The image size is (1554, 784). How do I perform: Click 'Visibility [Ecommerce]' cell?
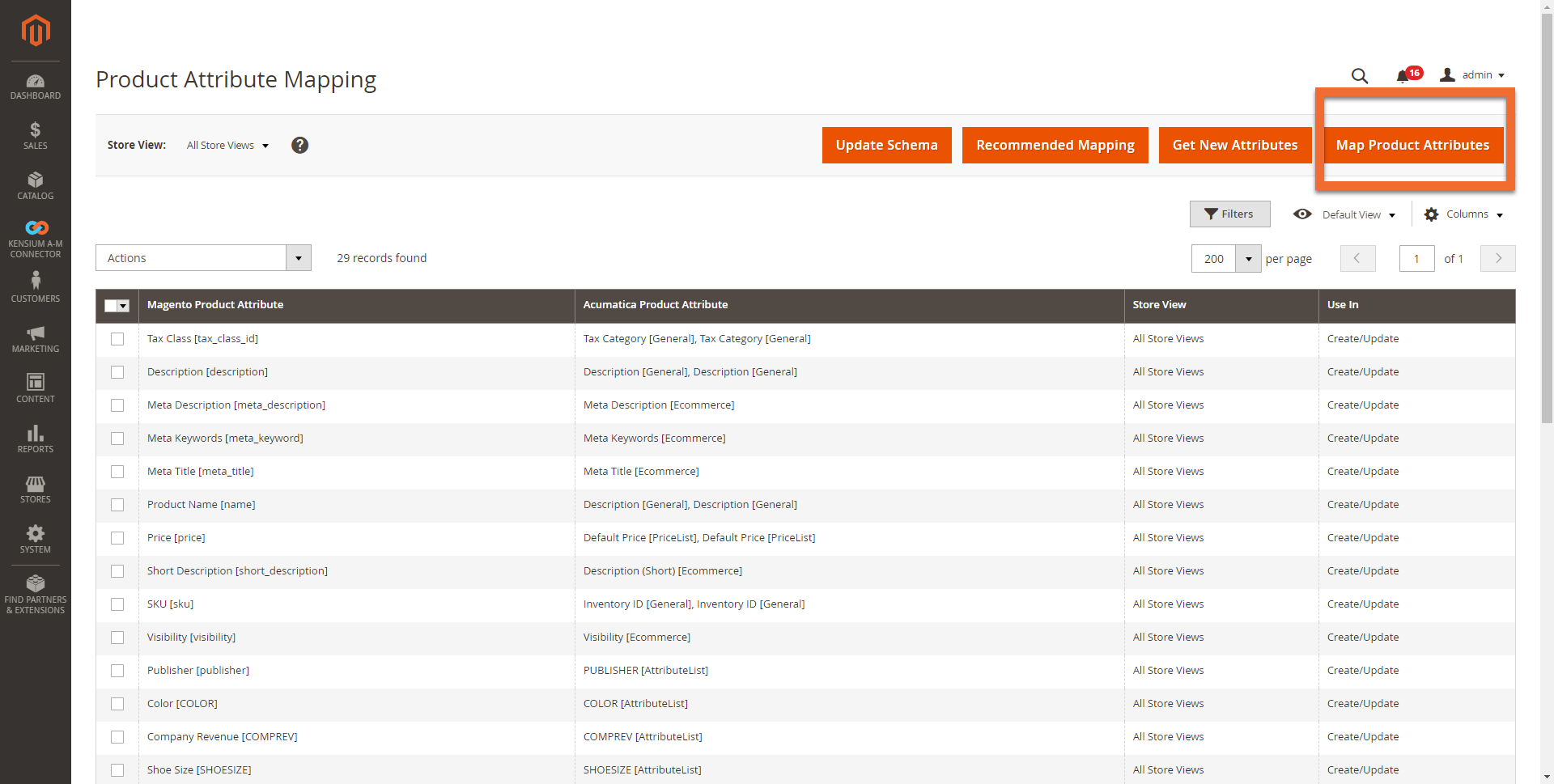tap(637, 638)
